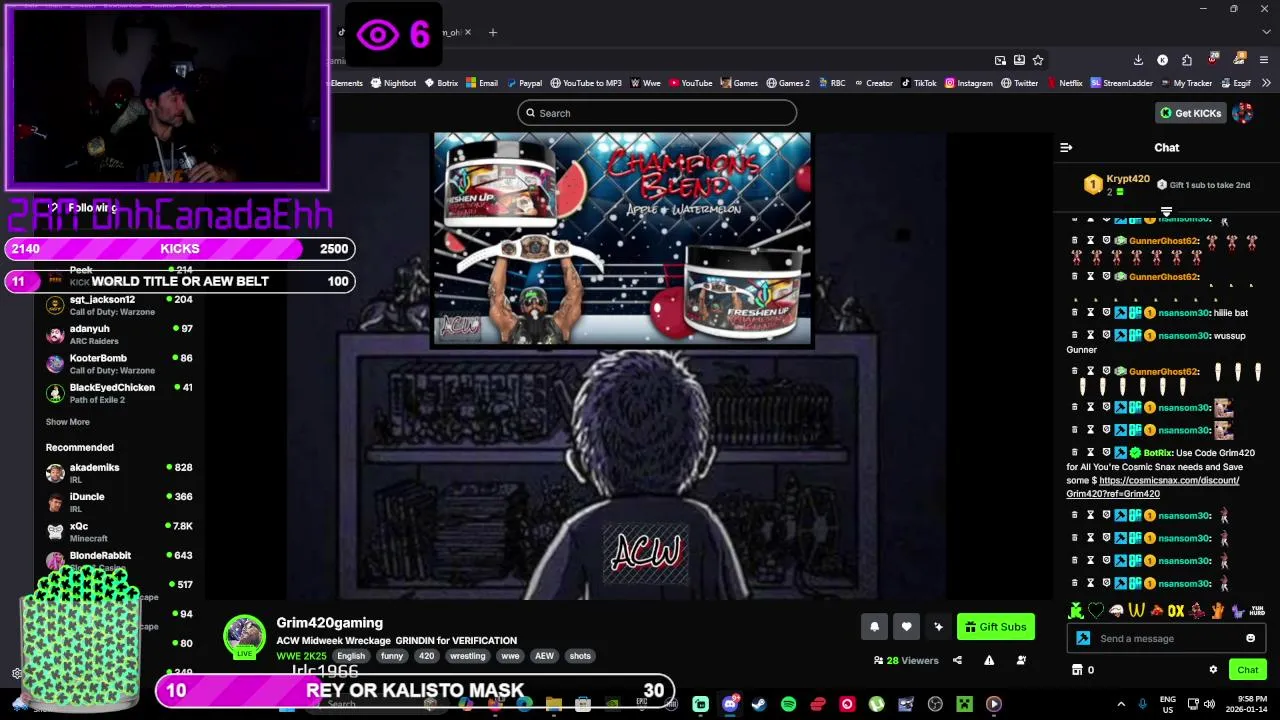This screenshot has width=1280, height=720.
Task: Show hidden system tray icons chevron
Action: click(x=1120, y=704)
